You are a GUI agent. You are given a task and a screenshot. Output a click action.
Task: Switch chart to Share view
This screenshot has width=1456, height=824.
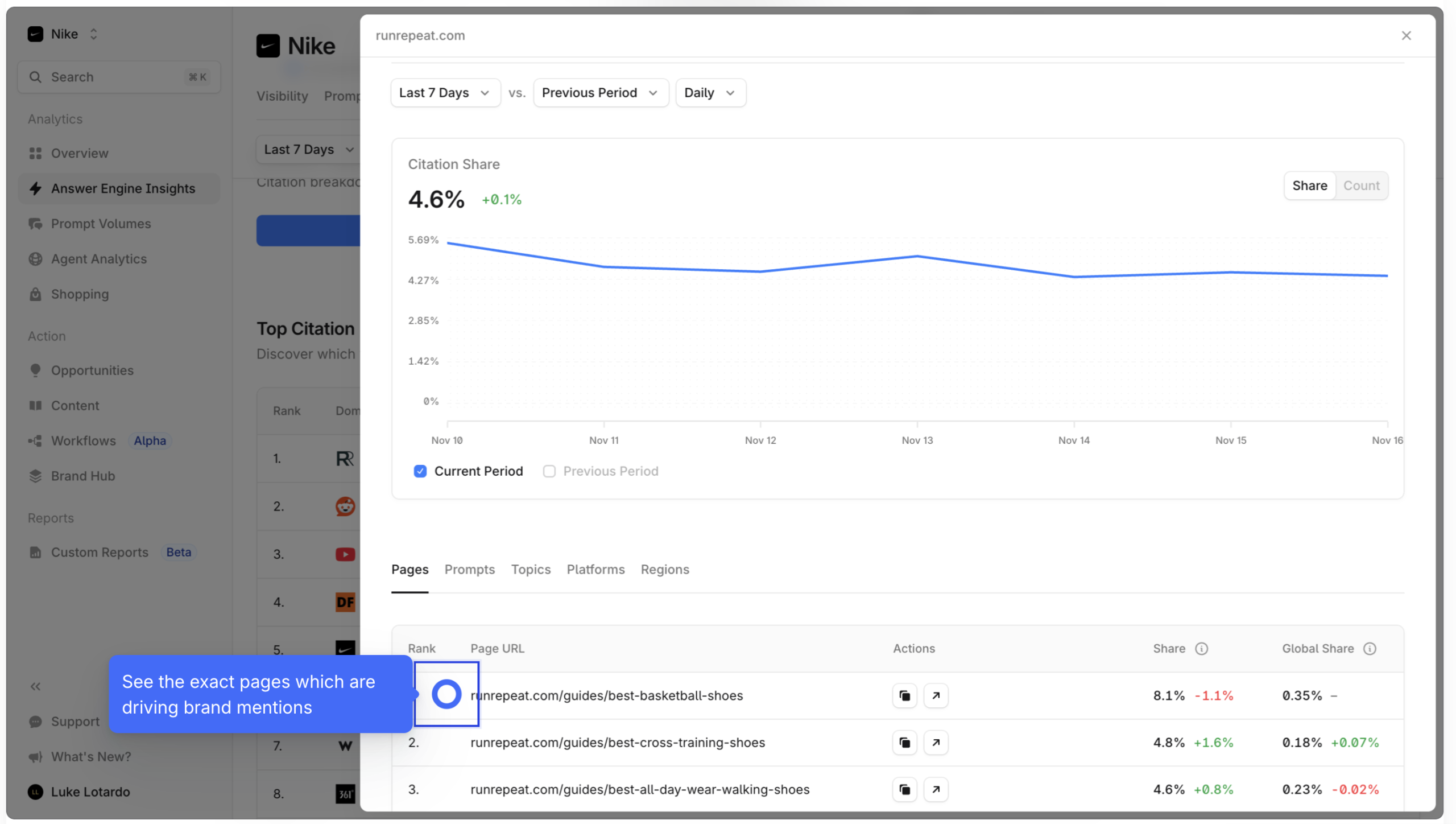point(1309,186)
